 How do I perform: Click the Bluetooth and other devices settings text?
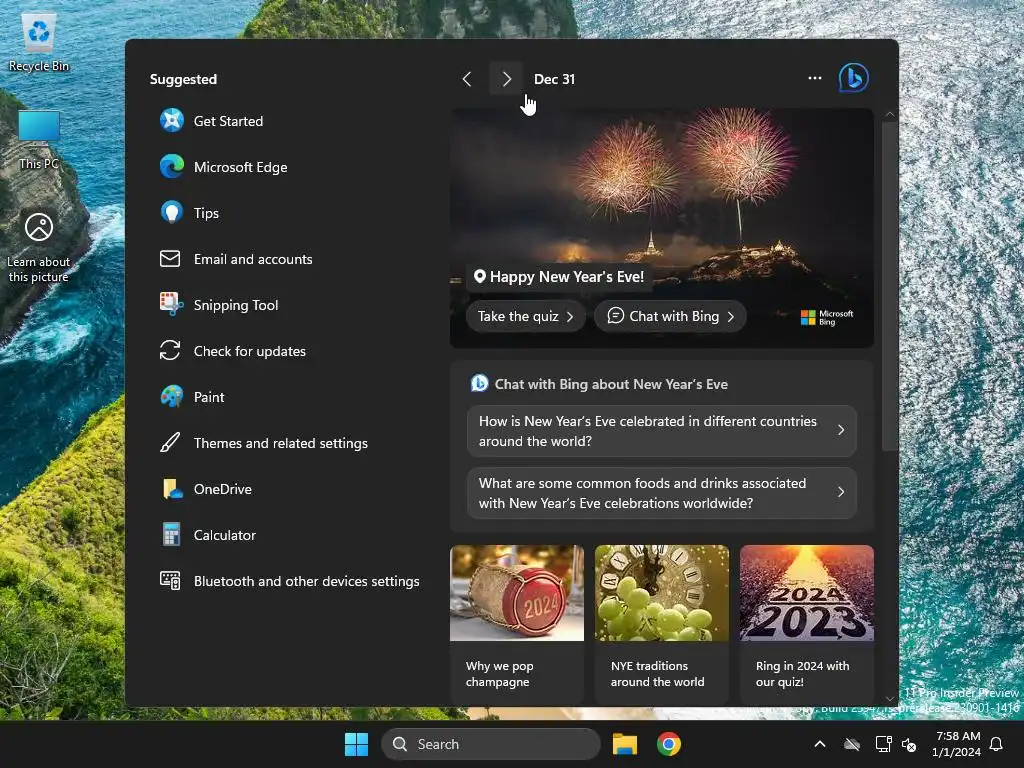[306, 581]
